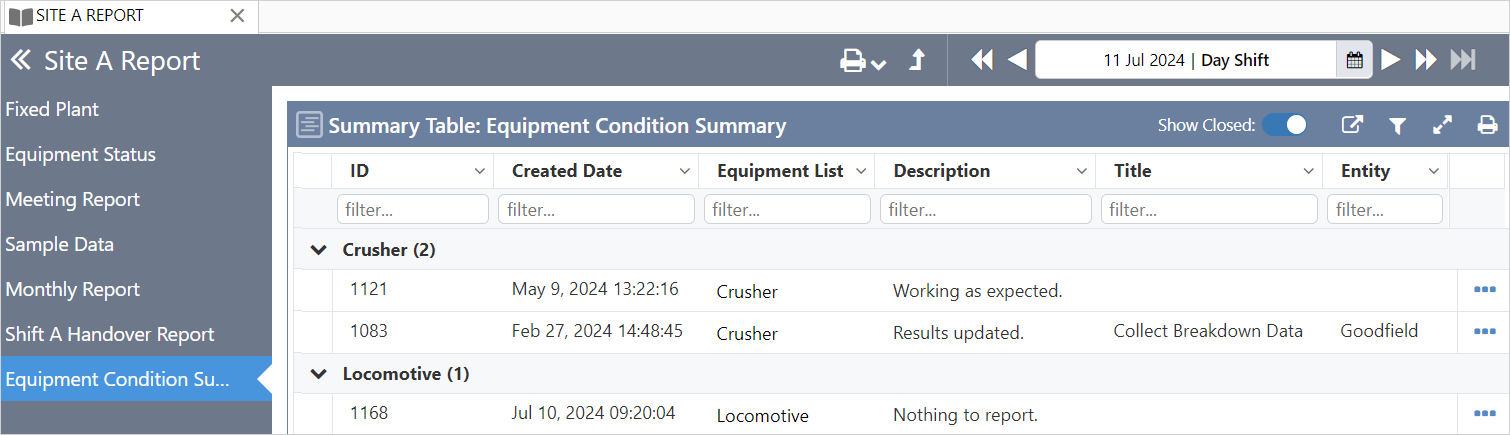Click the Description filter input field

(985, 210)
